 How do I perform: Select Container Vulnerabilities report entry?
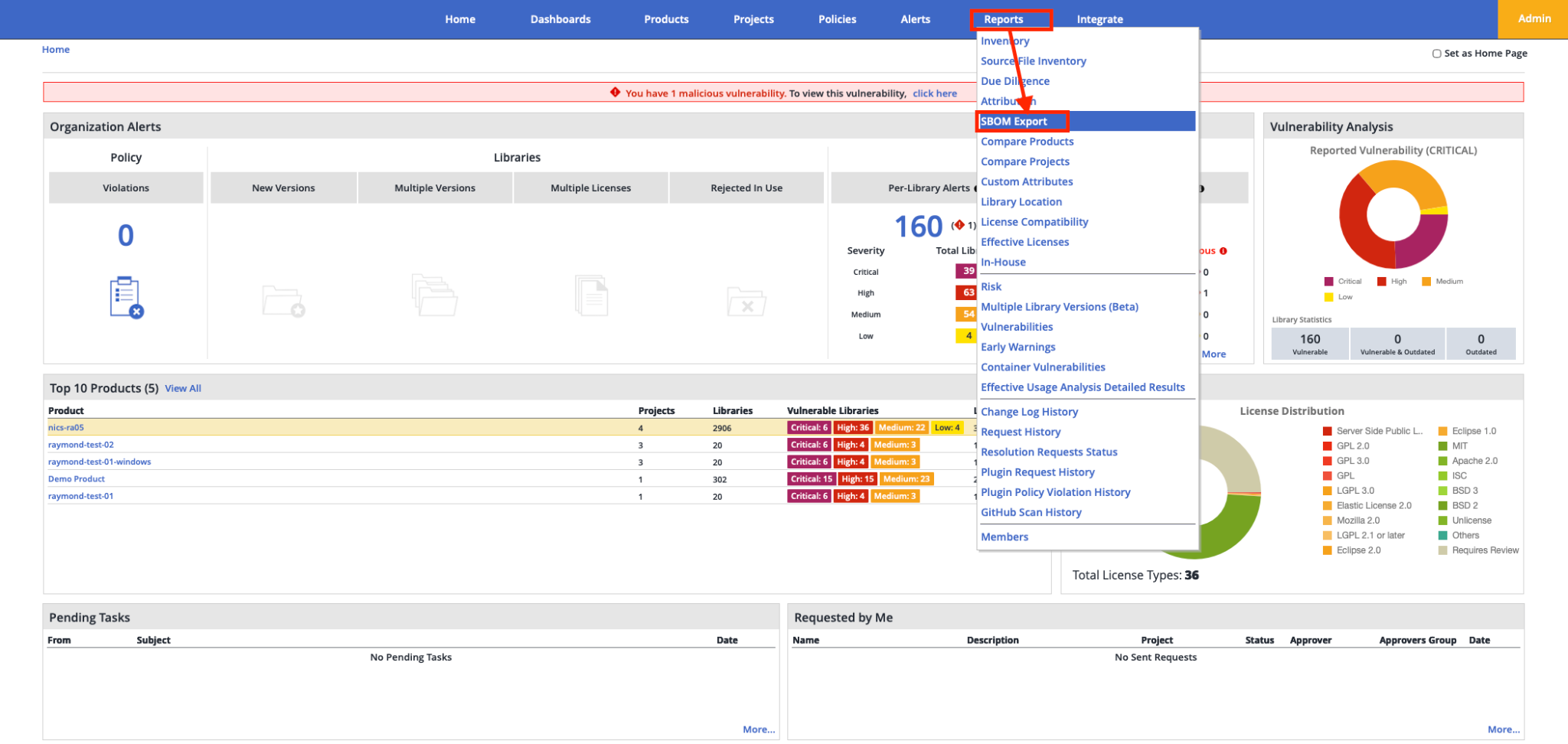point(1043,367)
